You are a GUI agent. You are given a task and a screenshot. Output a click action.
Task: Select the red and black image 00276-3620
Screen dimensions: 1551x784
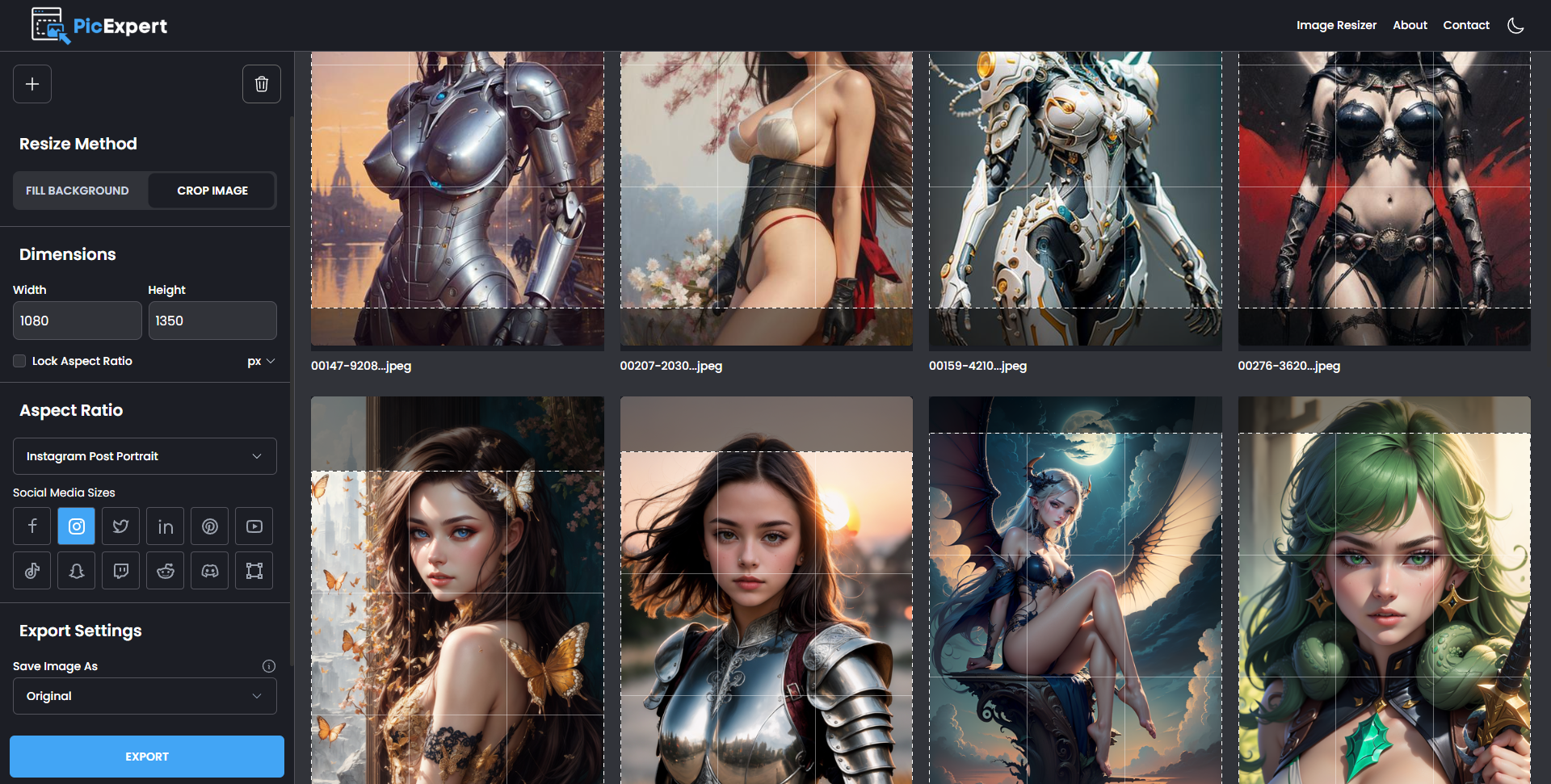pos(1385,200)
